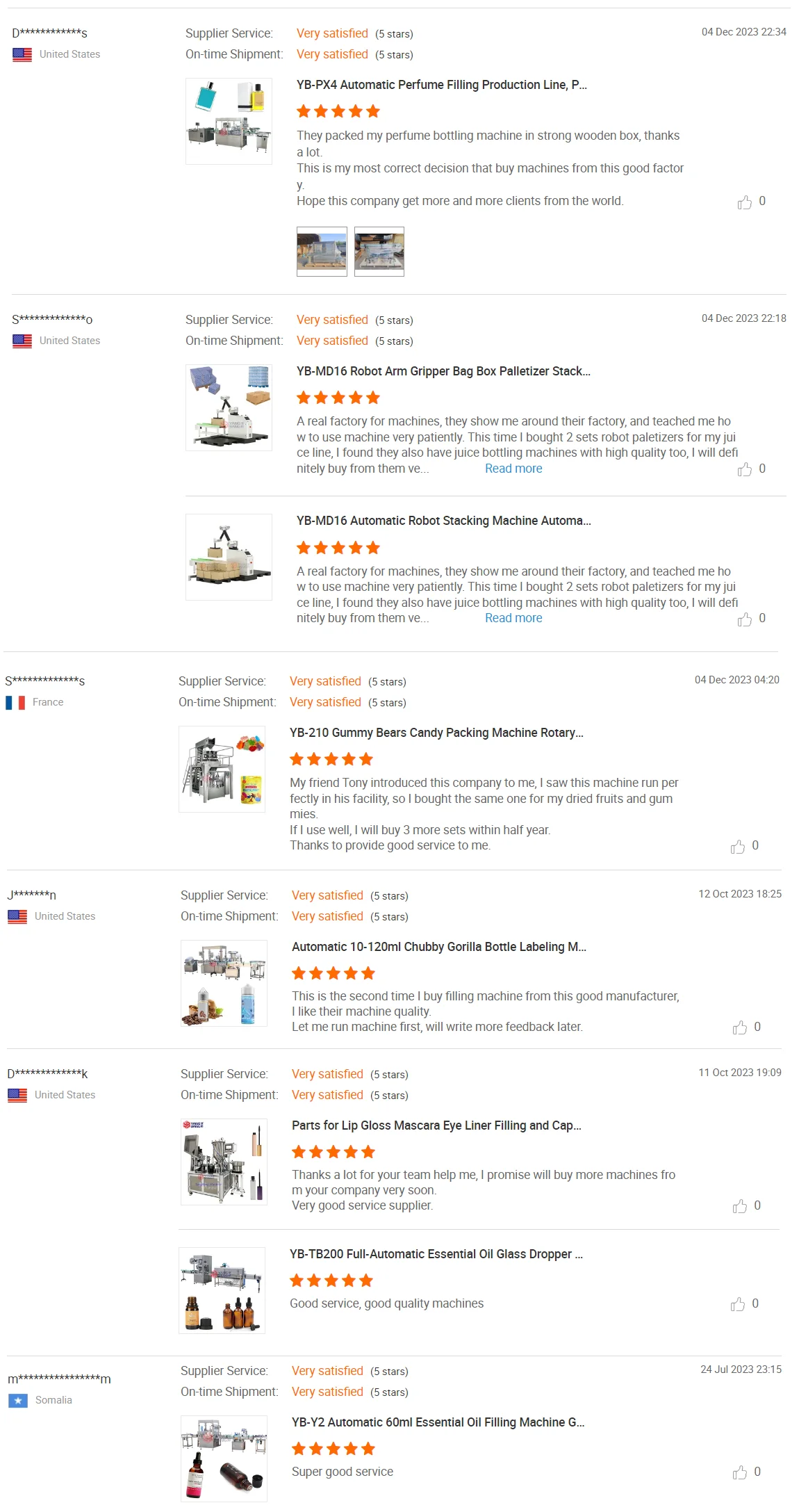Image resolution: width=799 pixels, height=1512 pixels.
Task: Click the YB-TB200 Essential Oil Dropper product image
Action: [222, 1290]
